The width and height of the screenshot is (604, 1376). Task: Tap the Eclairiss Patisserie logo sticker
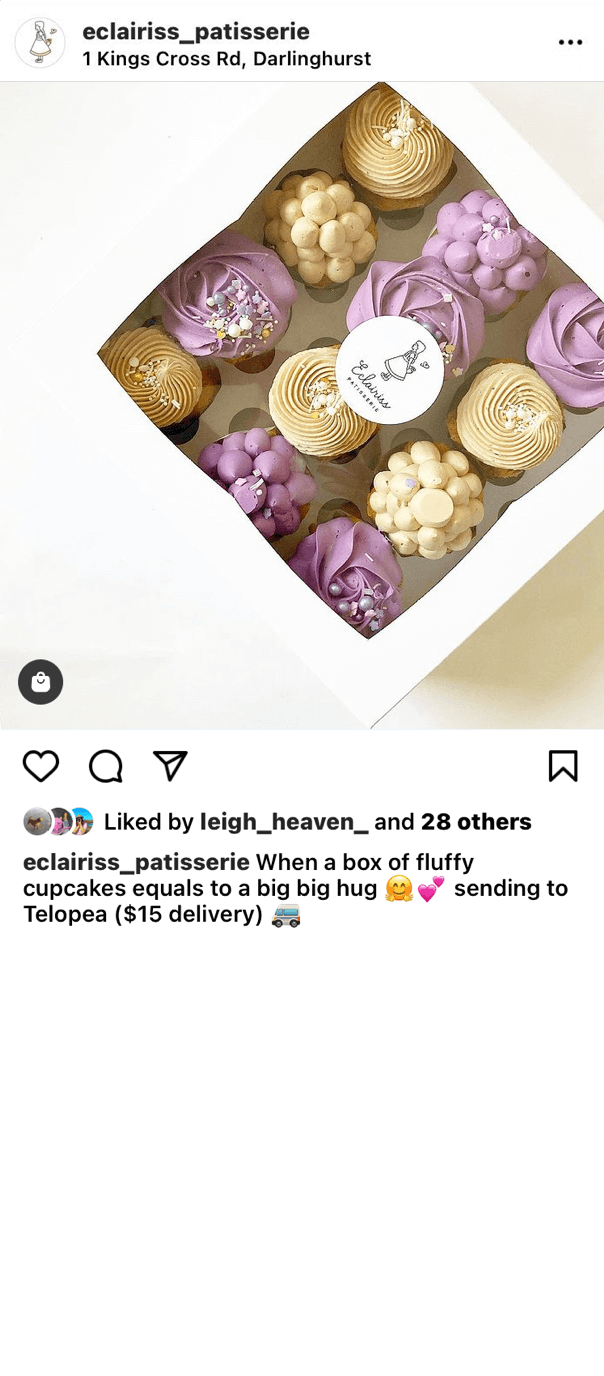389,370
